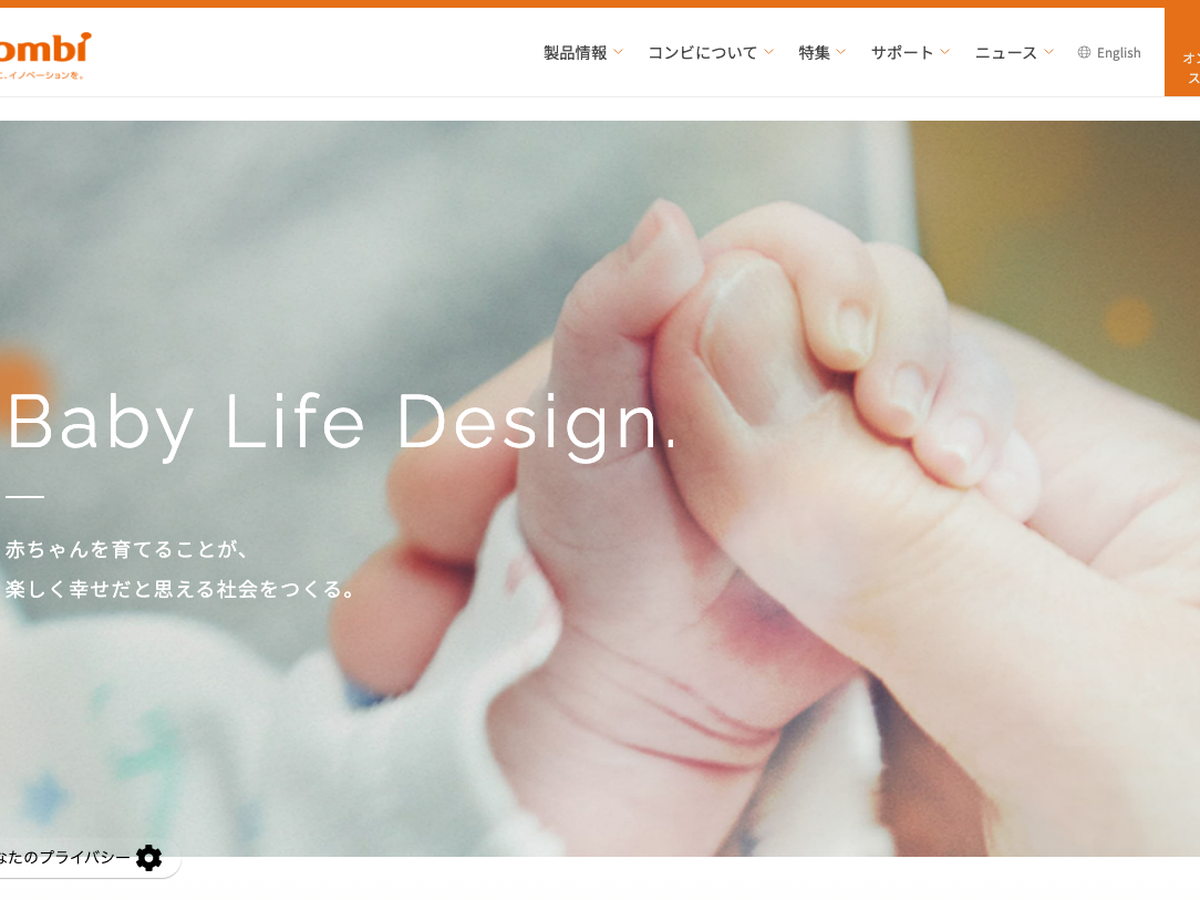Expand the 特集 dropdown chevron
Screen dimensions: 1200x900
(x=841, y=52)
